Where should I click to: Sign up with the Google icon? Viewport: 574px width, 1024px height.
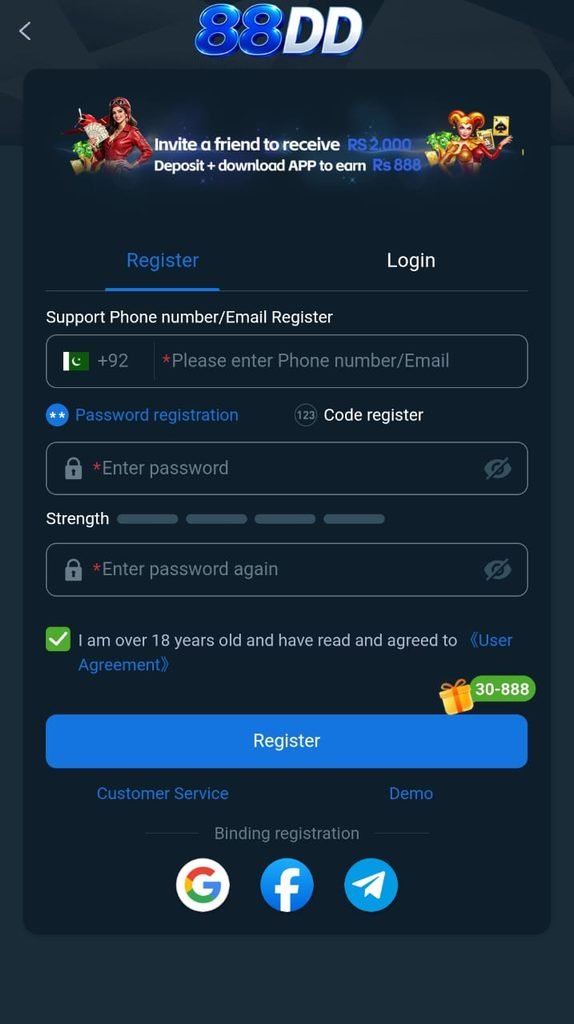click(202, 885)
